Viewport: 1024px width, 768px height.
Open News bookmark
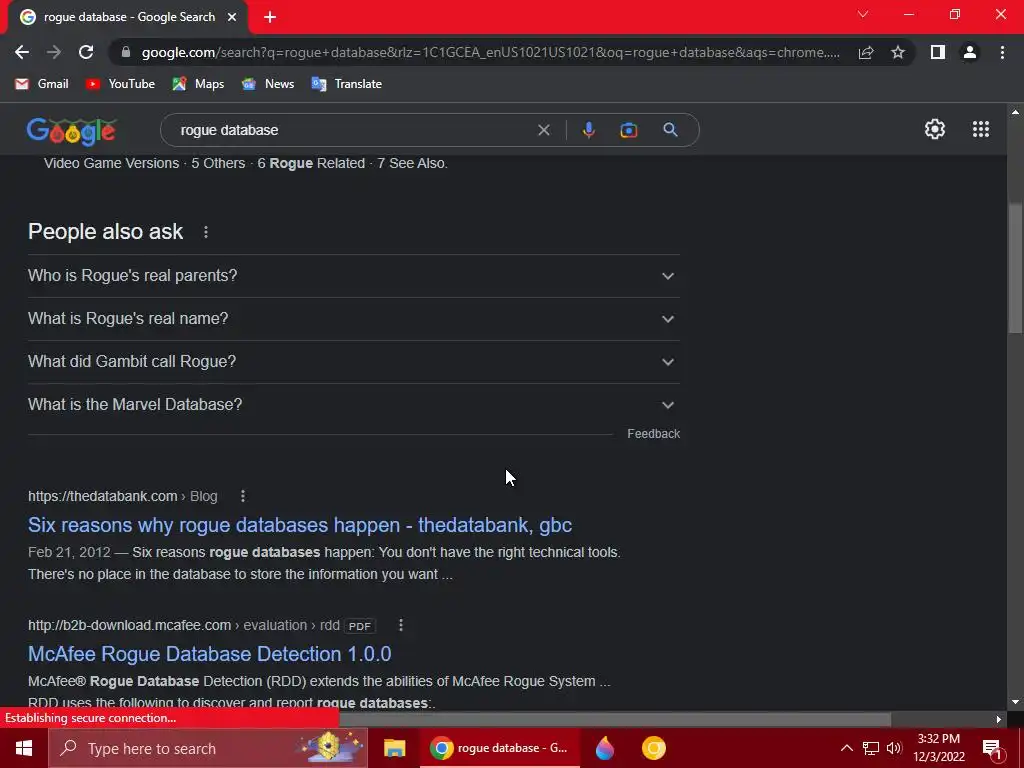pos(268,84)
